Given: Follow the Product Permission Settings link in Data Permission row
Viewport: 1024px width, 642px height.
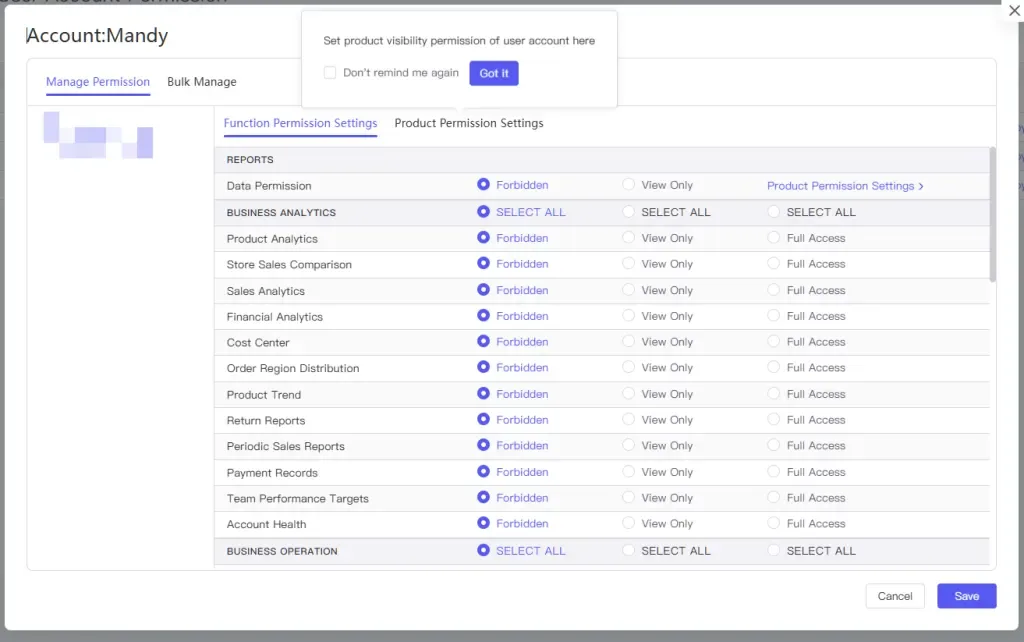Looking at the screenshot, I should coord(845,185).
